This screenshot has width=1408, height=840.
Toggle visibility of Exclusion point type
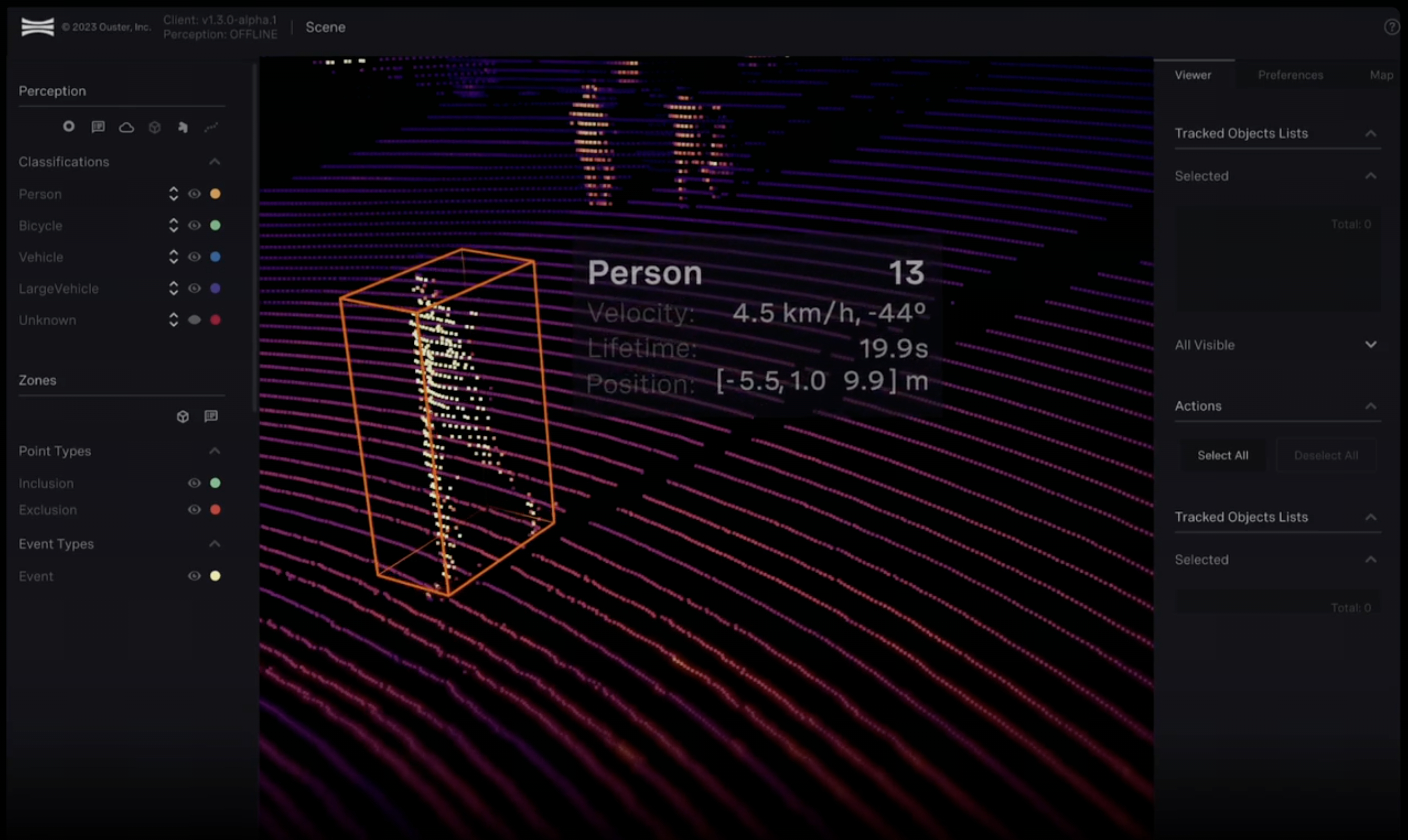(x=194, y=509)
